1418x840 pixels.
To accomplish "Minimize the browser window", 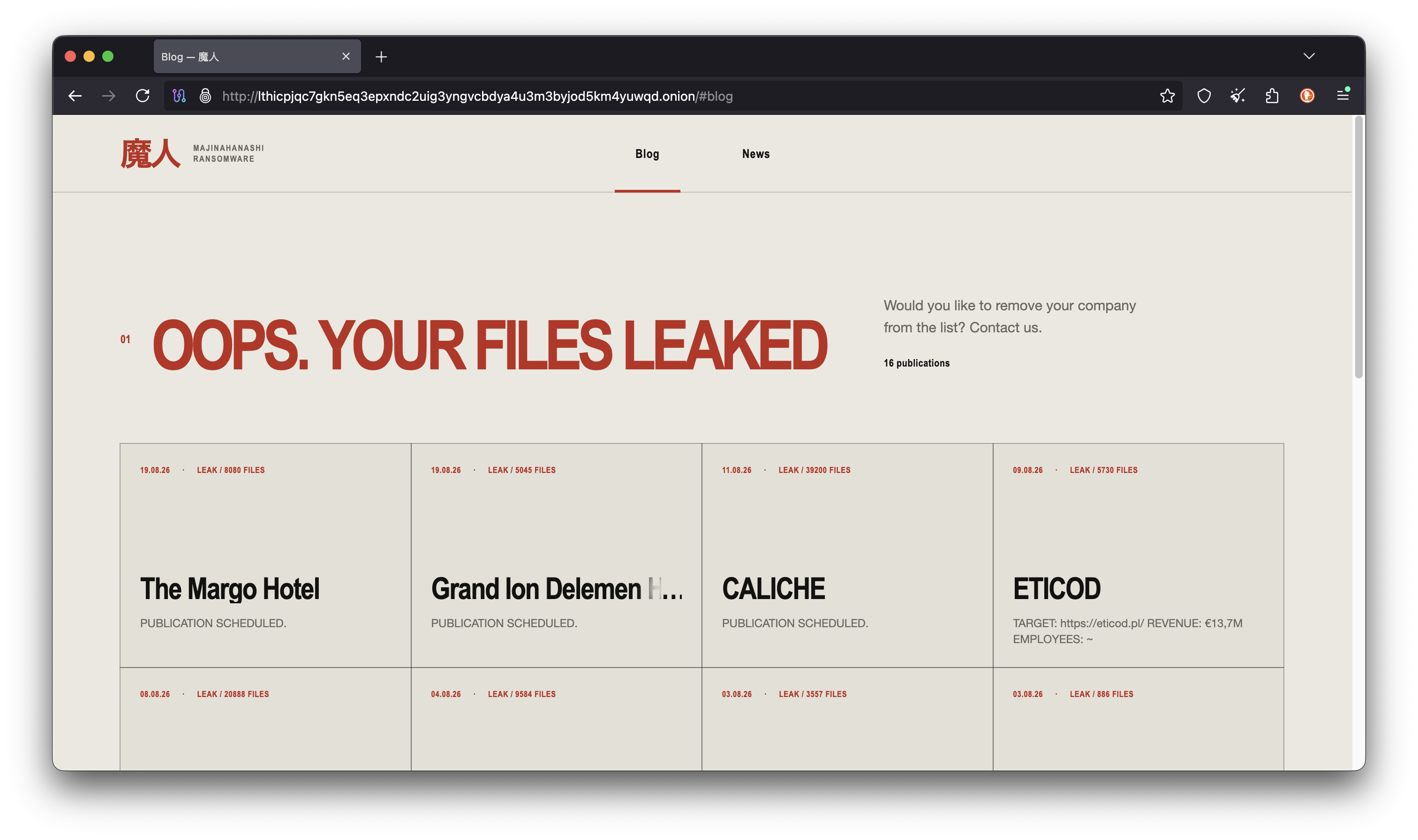I will click(x=89, y=57).
